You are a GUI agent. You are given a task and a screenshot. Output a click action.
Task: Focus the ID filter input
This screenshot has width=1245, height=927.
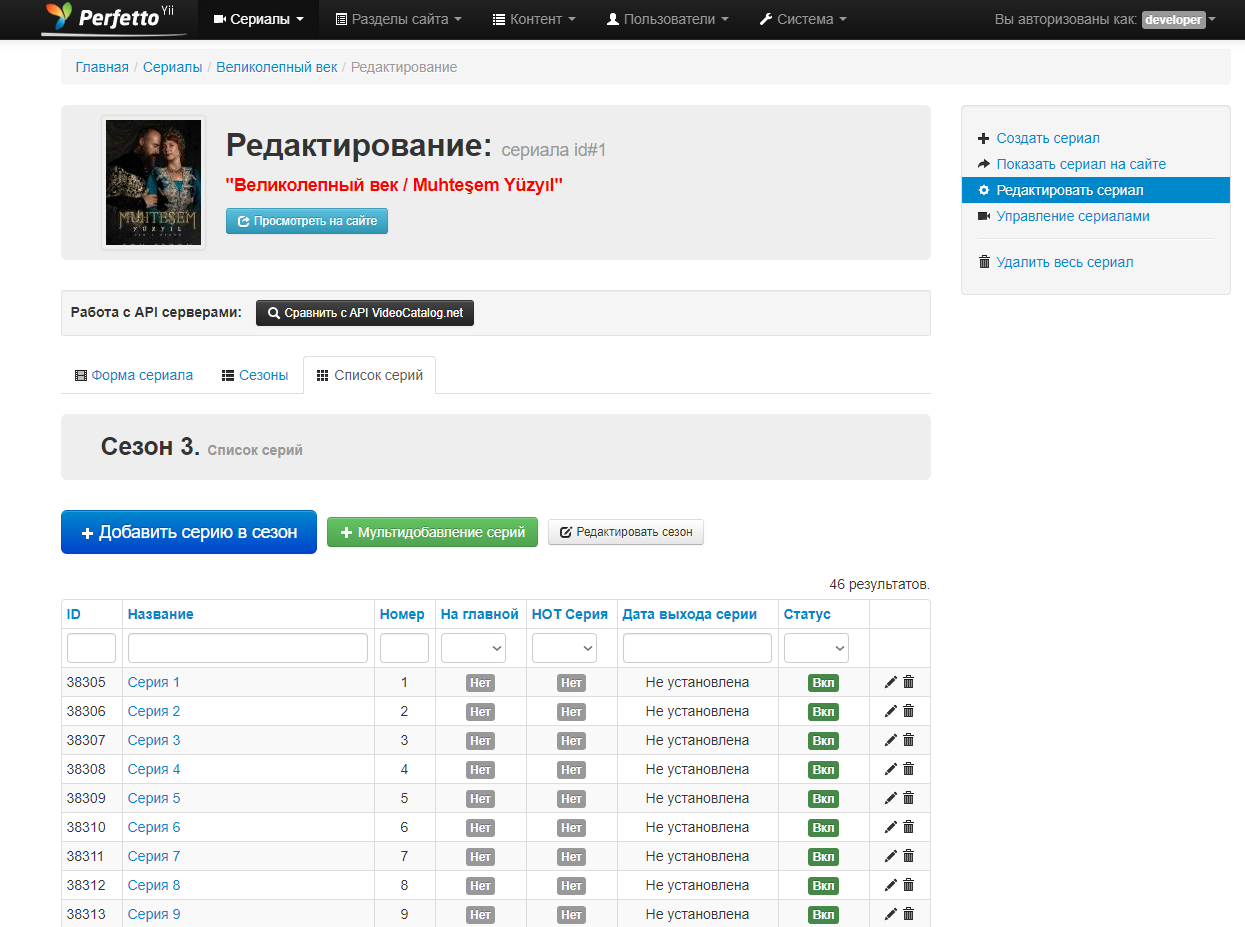point(92,648)
